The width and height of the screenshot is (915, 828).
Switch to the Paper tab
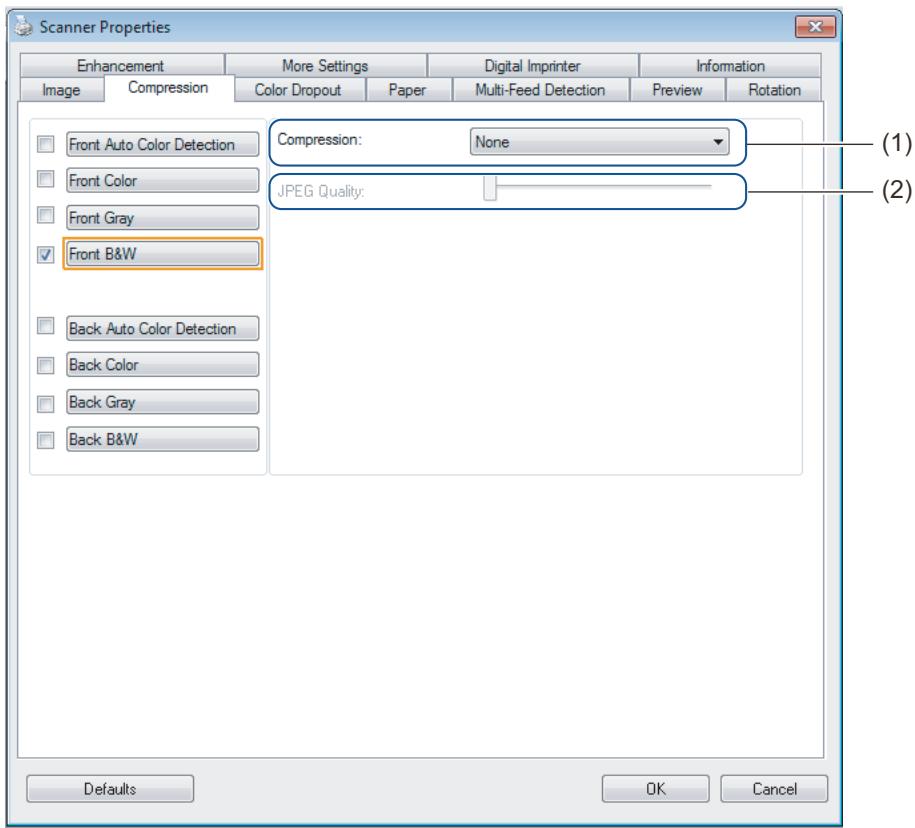pyautogui.click(x=407, y=90)
